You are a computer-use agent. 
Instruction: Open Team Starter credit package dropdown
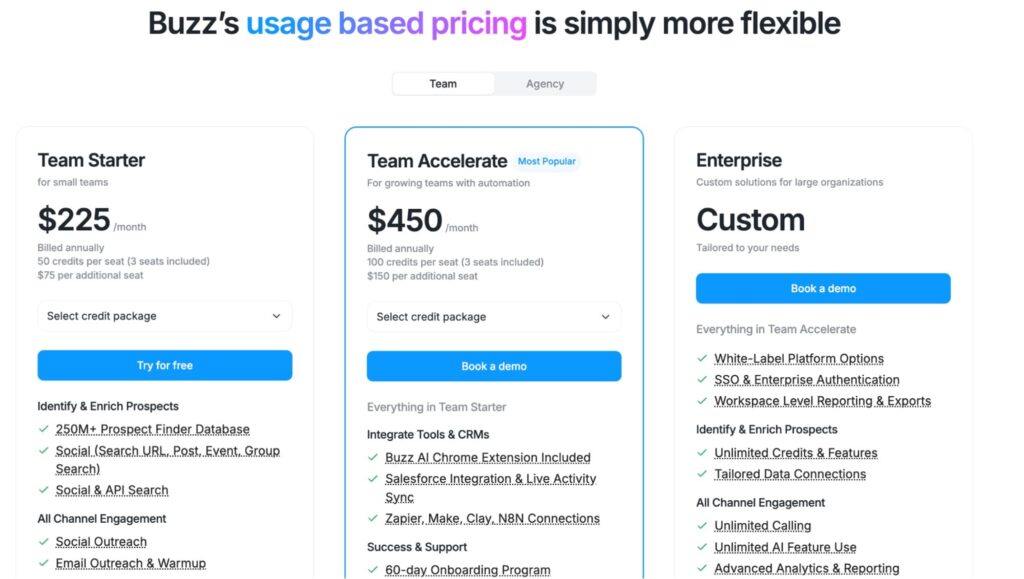165,316
